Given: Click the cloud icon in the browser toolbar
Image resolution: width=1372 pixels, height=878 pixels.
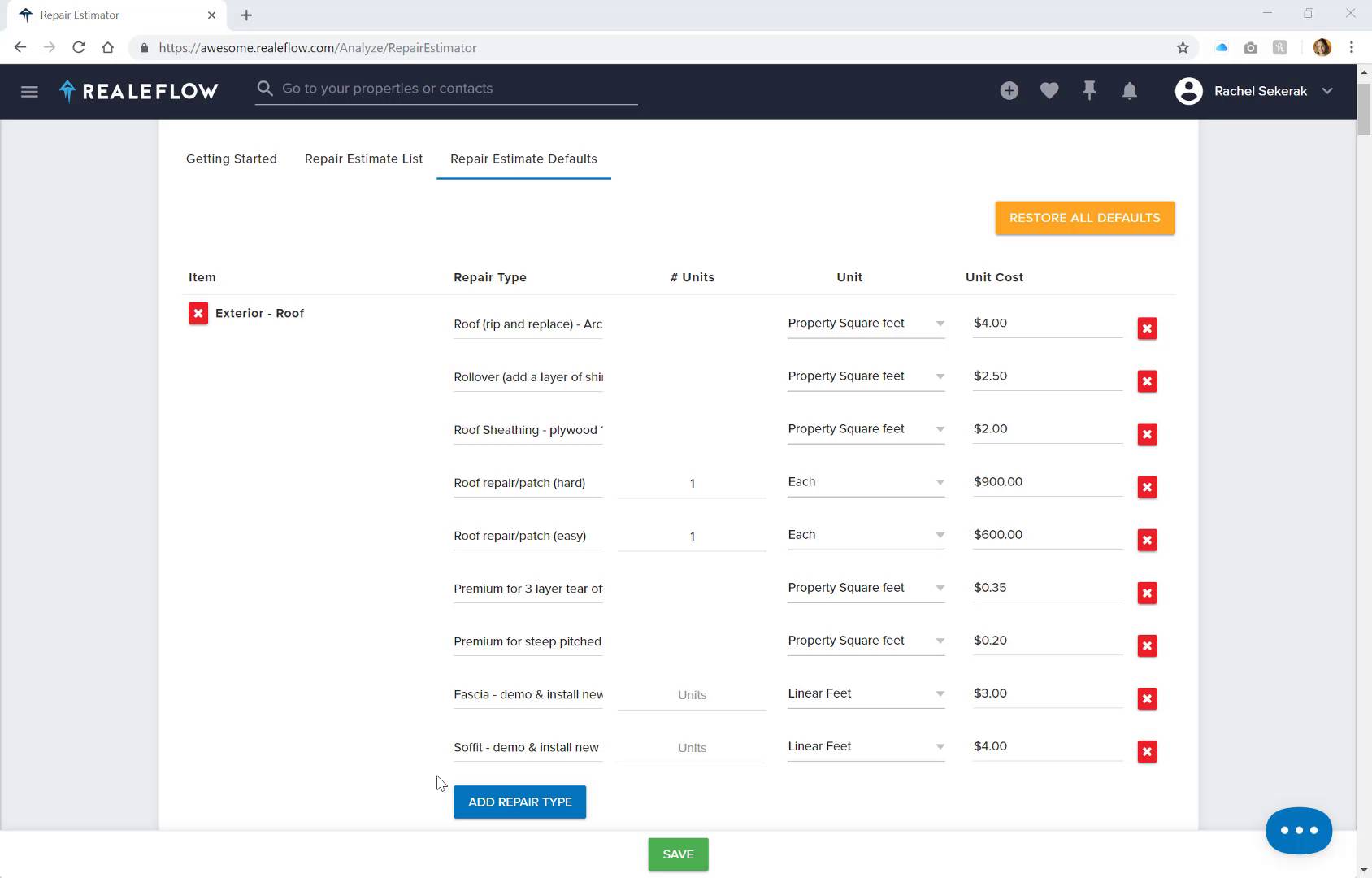Looking at the screenshot, I should (x=1222, y=47).
